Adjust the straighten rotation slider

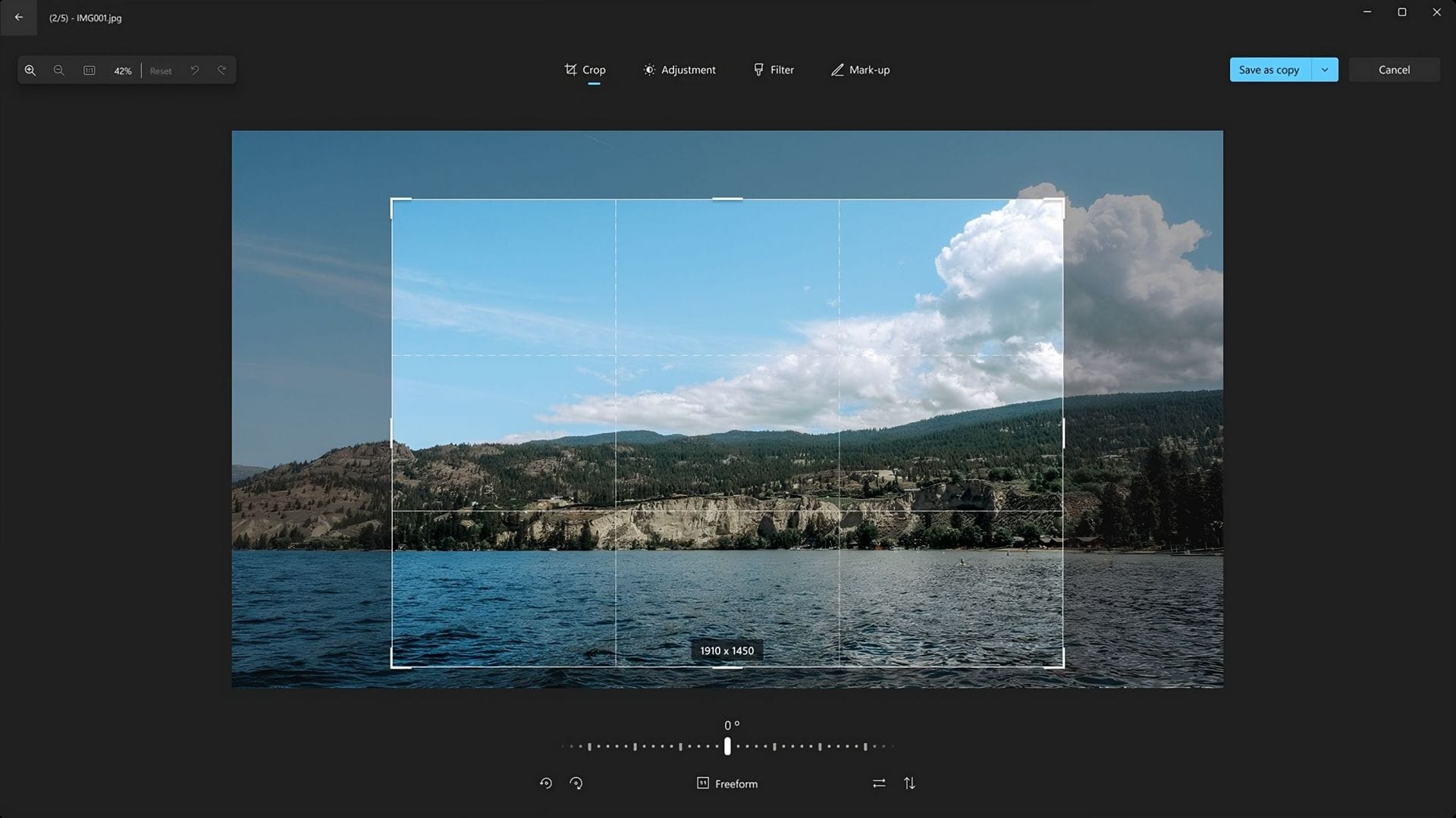[x=726, y=747]
